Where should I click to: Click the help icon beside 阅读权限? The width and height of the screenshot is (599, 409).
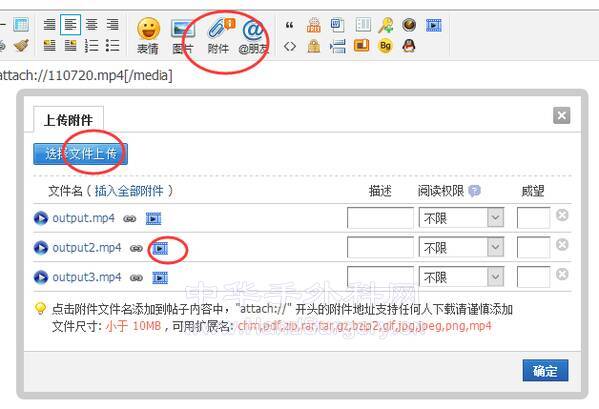[474, 191]
